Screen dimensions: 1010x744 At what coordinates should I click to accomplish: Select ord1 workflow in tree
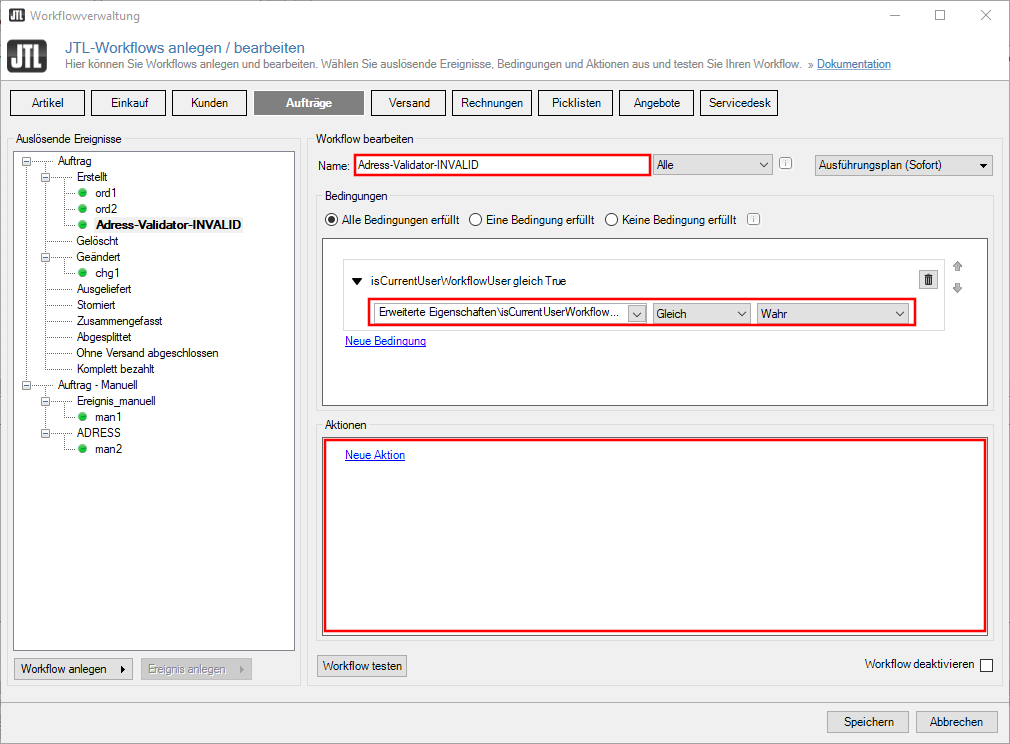(x=106, y=193)
